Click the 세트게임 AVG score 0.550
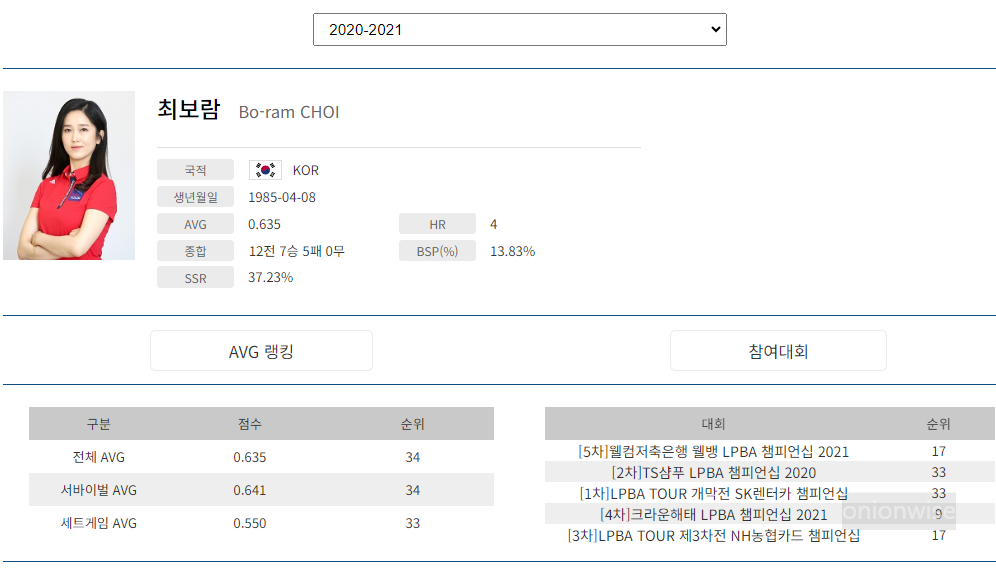 point(250,523)
